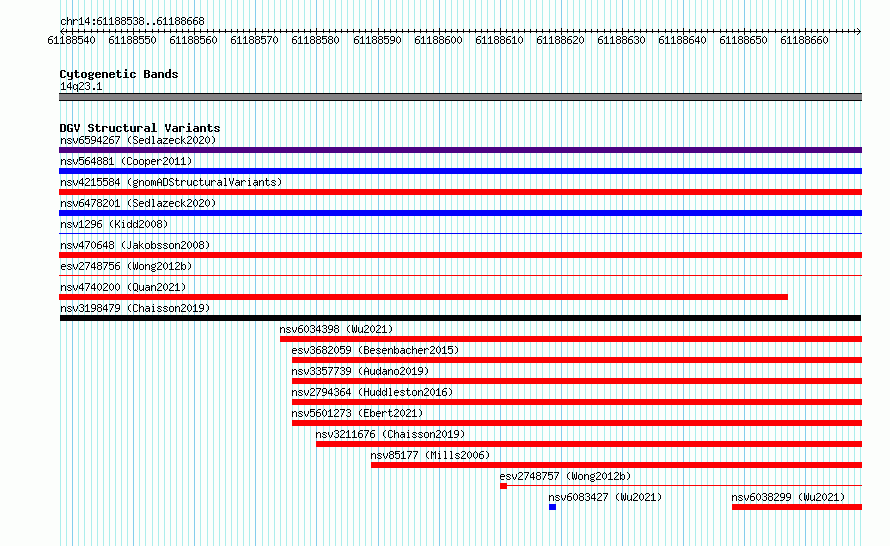Click the gray 14q23.1 cytogenetic band bar
Screen dimensions: 890x546
coord(460,97)
